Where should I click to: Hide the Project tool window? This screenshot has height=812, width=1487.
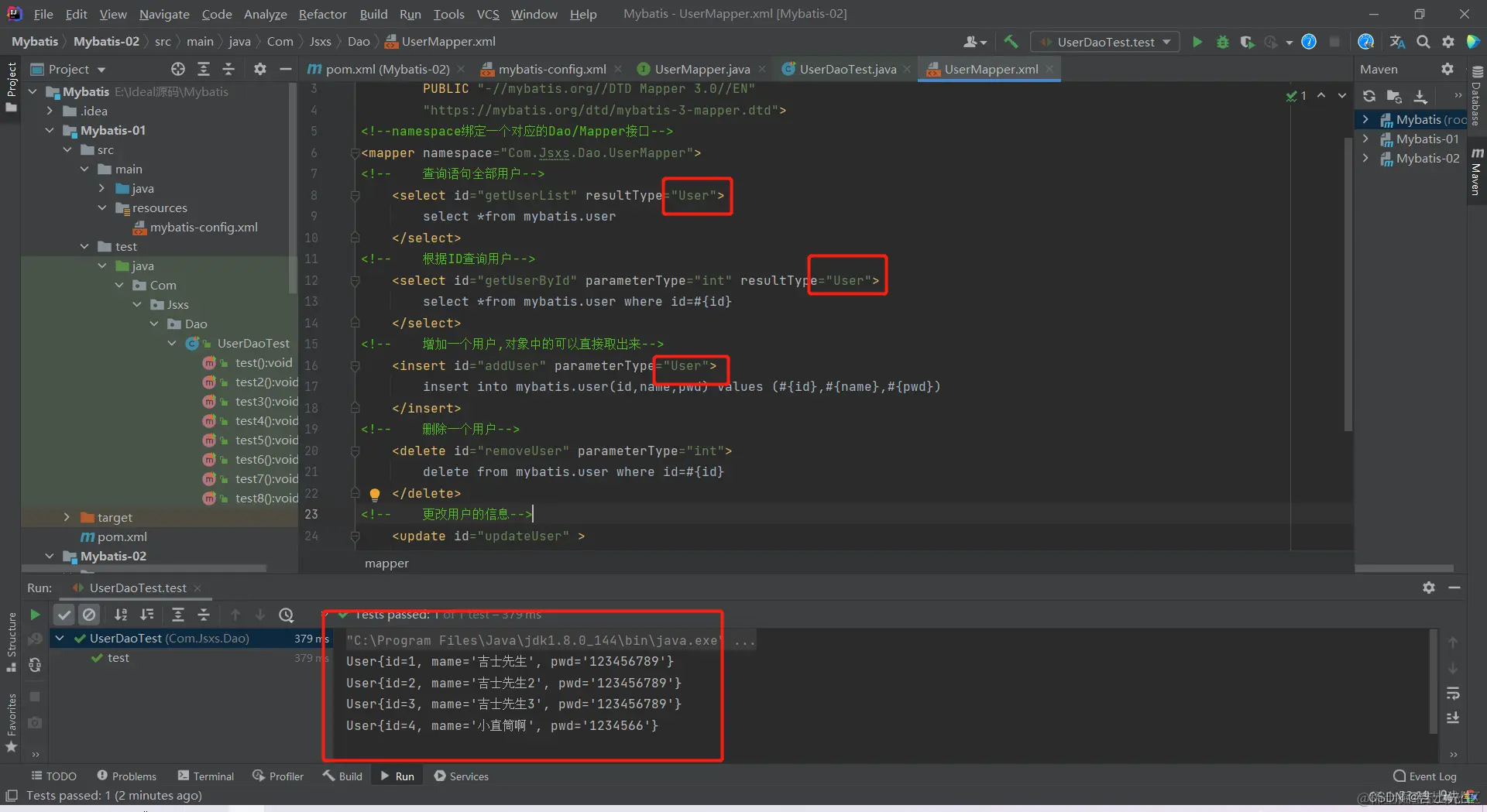(x=285, y=69)
